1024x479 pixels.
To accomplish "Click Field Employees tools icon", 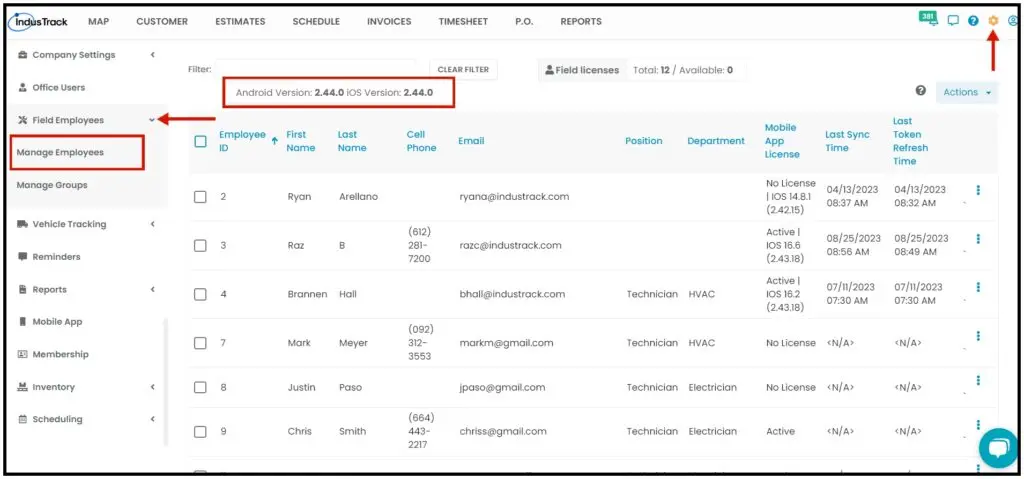I will [x=23, y=120].
